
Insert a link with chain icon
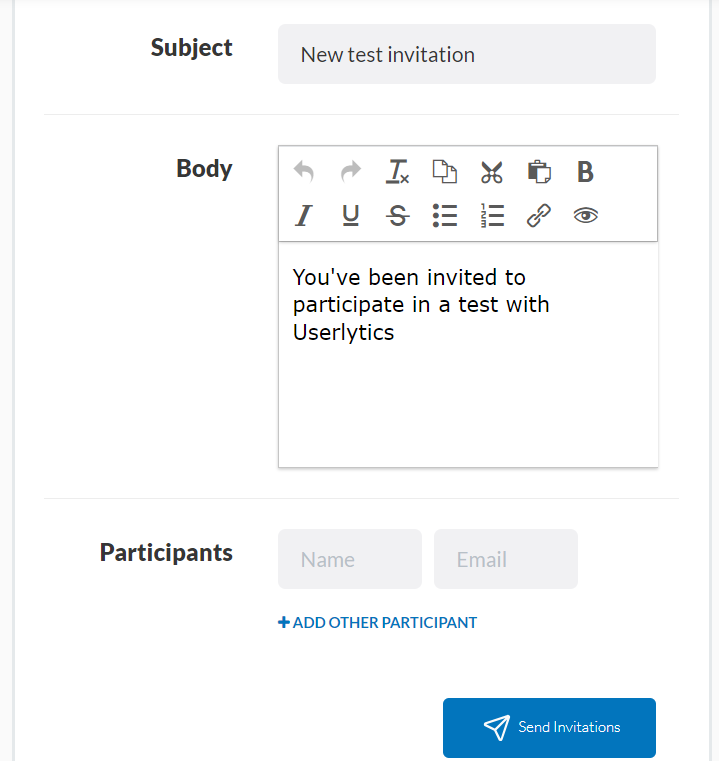(x=539, y=216)
